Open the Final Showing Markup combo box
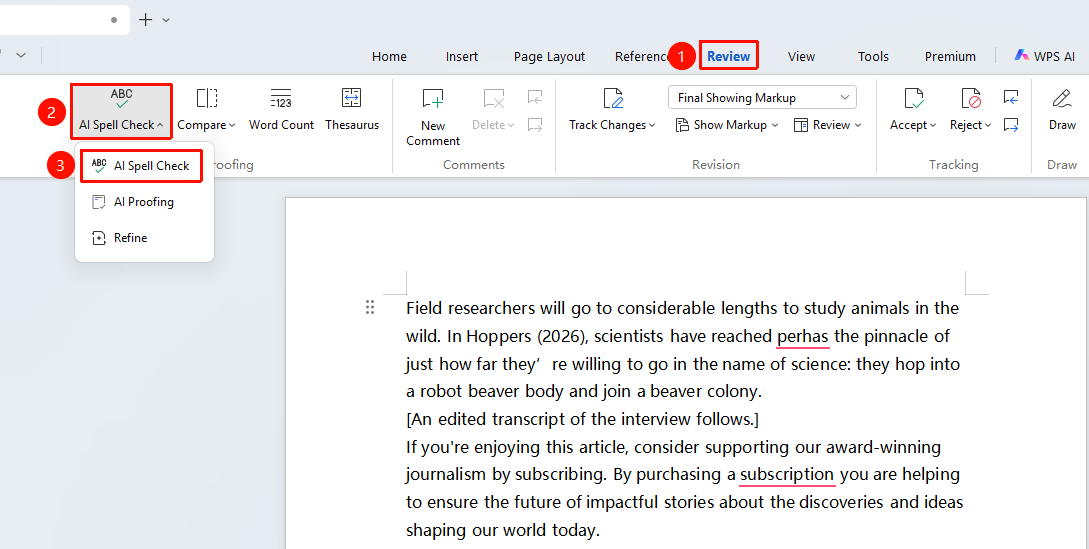This screenshot has width=1089, height=549. click(762, 97)
